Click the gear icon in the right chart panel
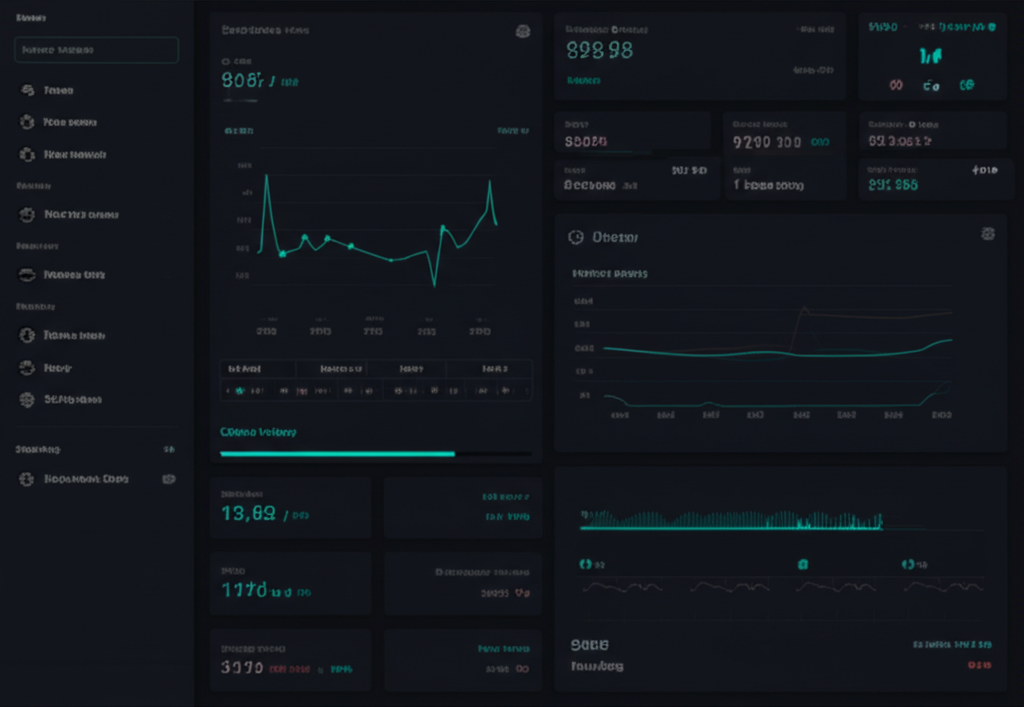 [x=988, y=234]
